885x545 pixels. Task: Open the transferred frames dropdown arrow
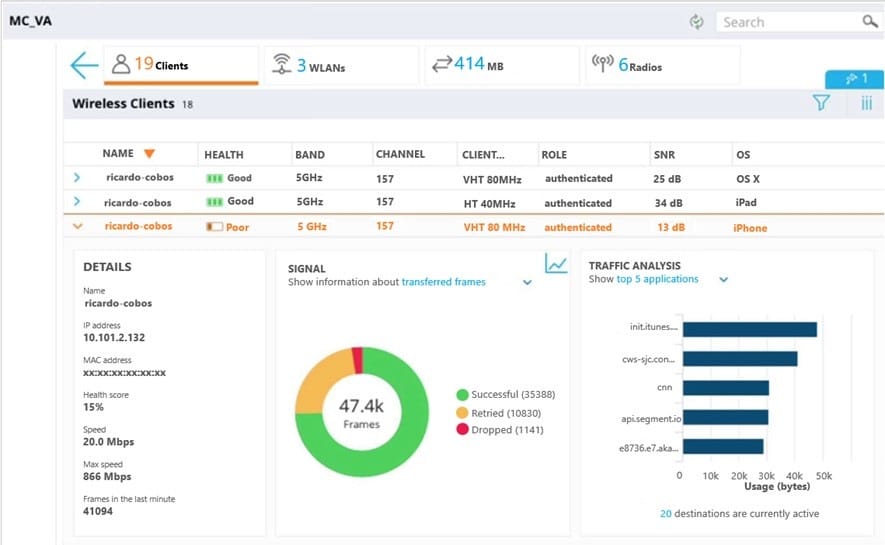[527, 283]
